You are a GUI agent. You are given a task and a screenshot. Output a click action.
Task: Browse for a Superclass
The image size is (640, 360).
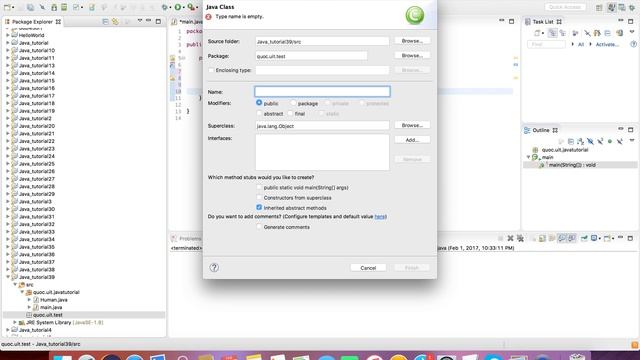pyautogui.click(x=412, y=125)
